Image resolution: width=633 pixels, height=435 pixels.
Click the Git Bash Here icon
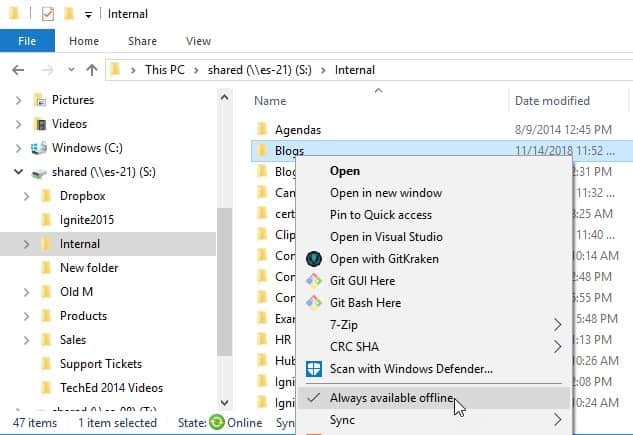coord(313,303)
